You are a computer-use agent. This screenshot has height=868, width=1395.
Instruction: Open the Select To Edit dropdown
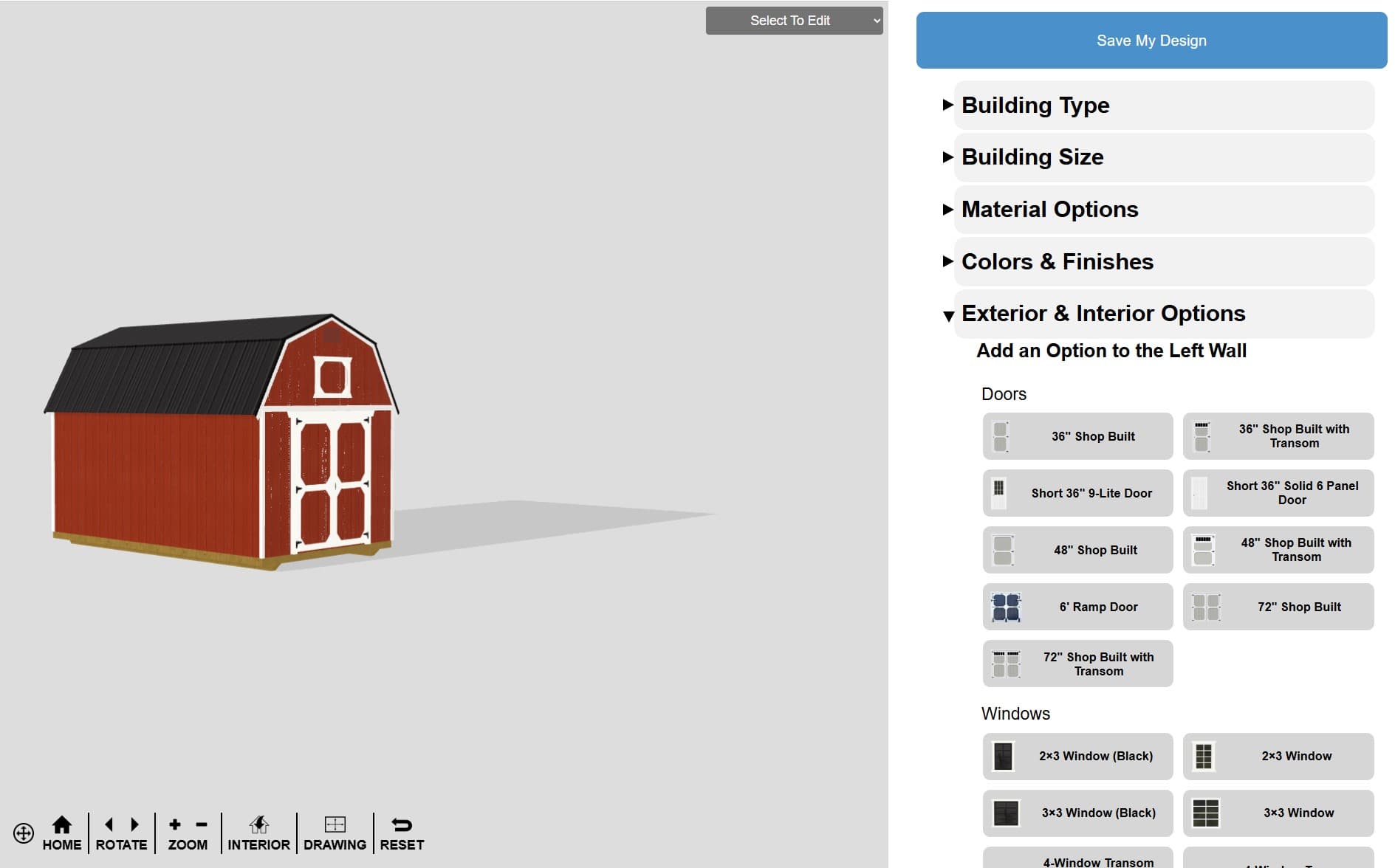(794, 21)
